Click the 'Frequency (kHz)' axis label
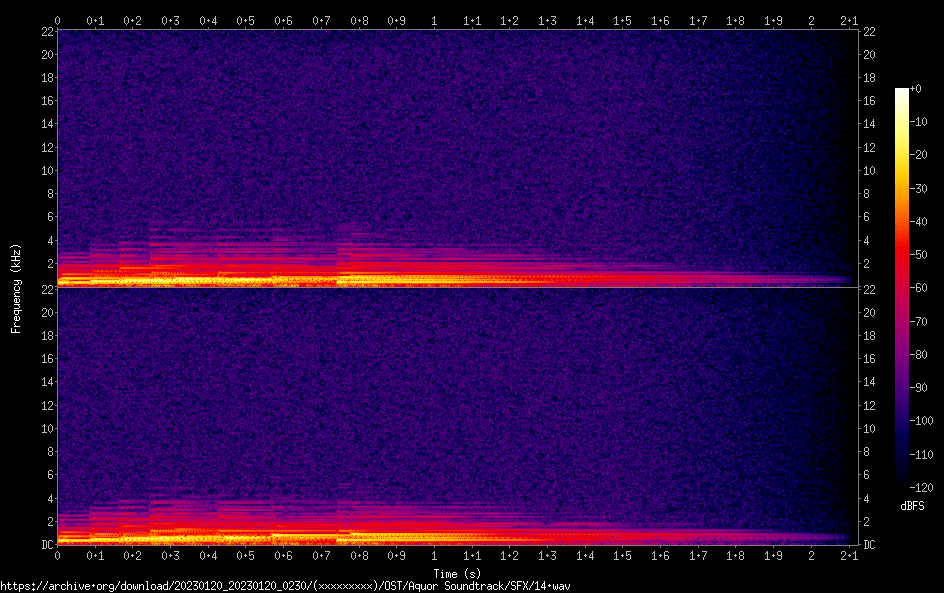Image resolution: width=944 pixels, height=593 pixels. click(x=16, y=288)
